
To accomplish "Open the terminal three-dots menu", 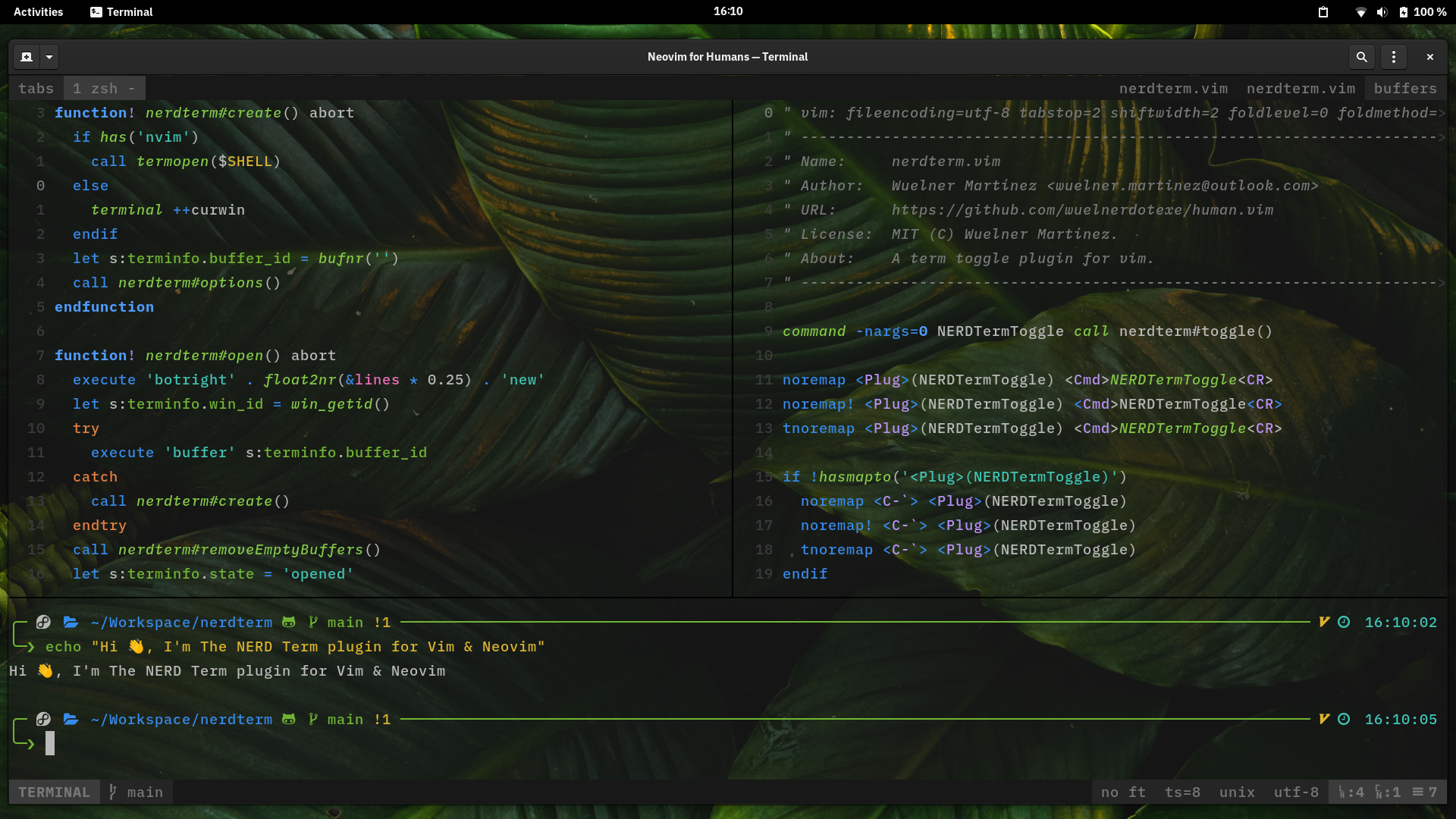I will coord(1393,57).
